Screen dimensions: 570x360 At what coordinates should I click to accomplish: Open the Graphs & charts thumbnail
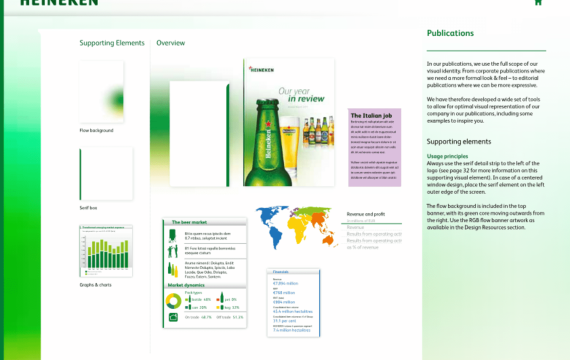point(106,251)
